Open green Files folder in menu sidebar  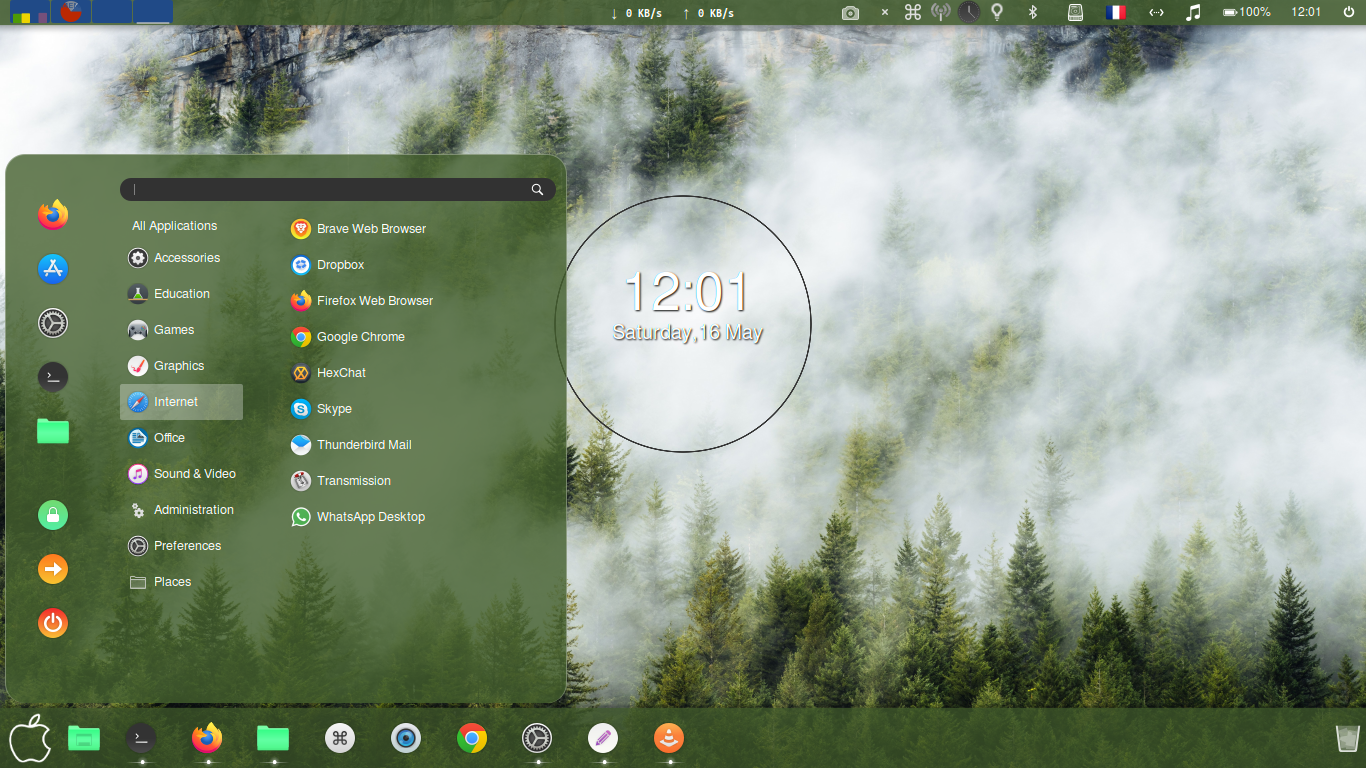(x=53, y=431)
